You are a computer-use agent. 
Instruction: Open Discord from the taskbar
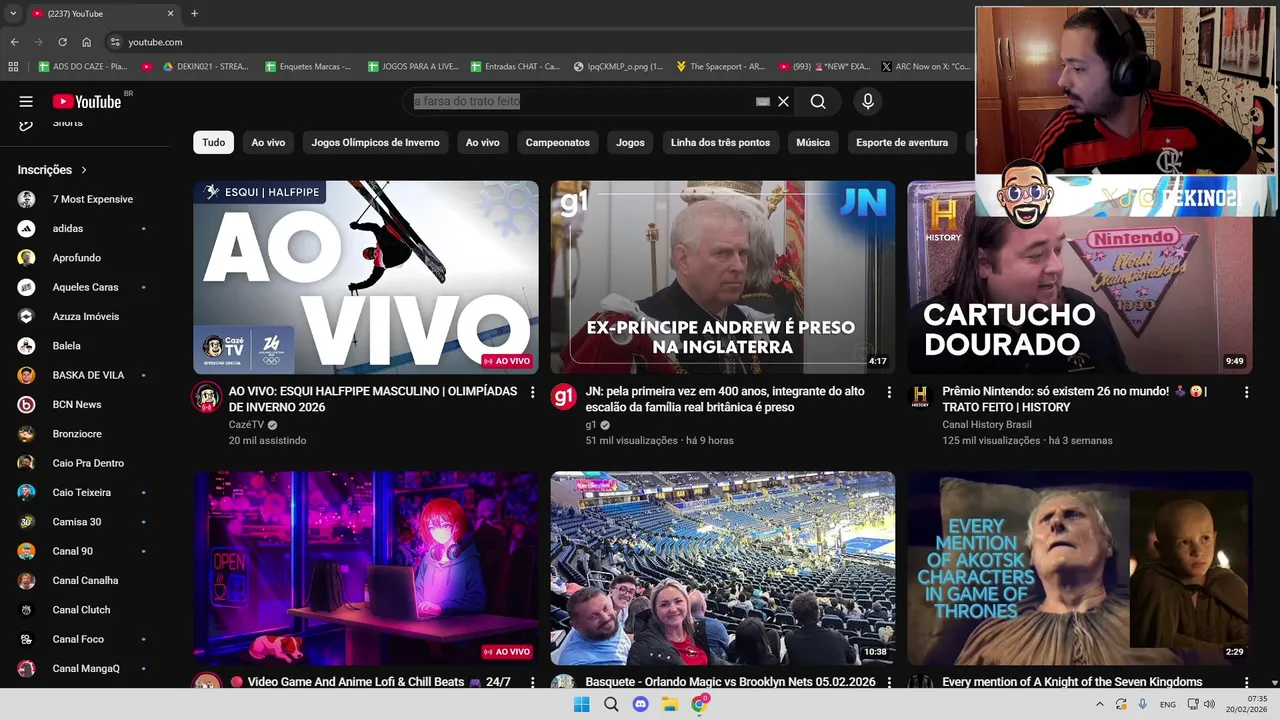pos(640,704)
